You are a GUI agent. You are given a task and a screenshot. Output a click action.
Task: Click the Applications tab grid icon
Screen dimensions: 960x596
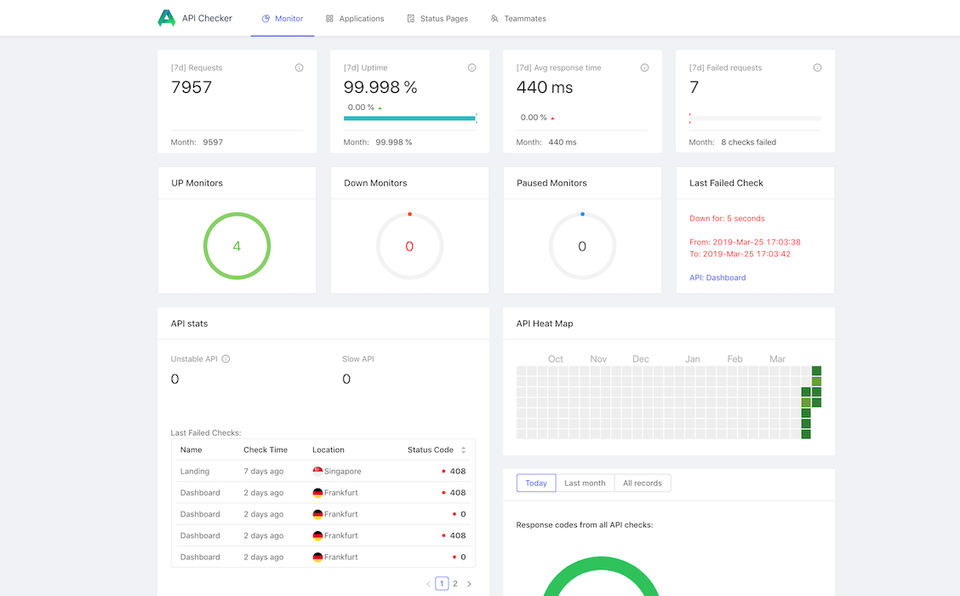click(329, 18)
